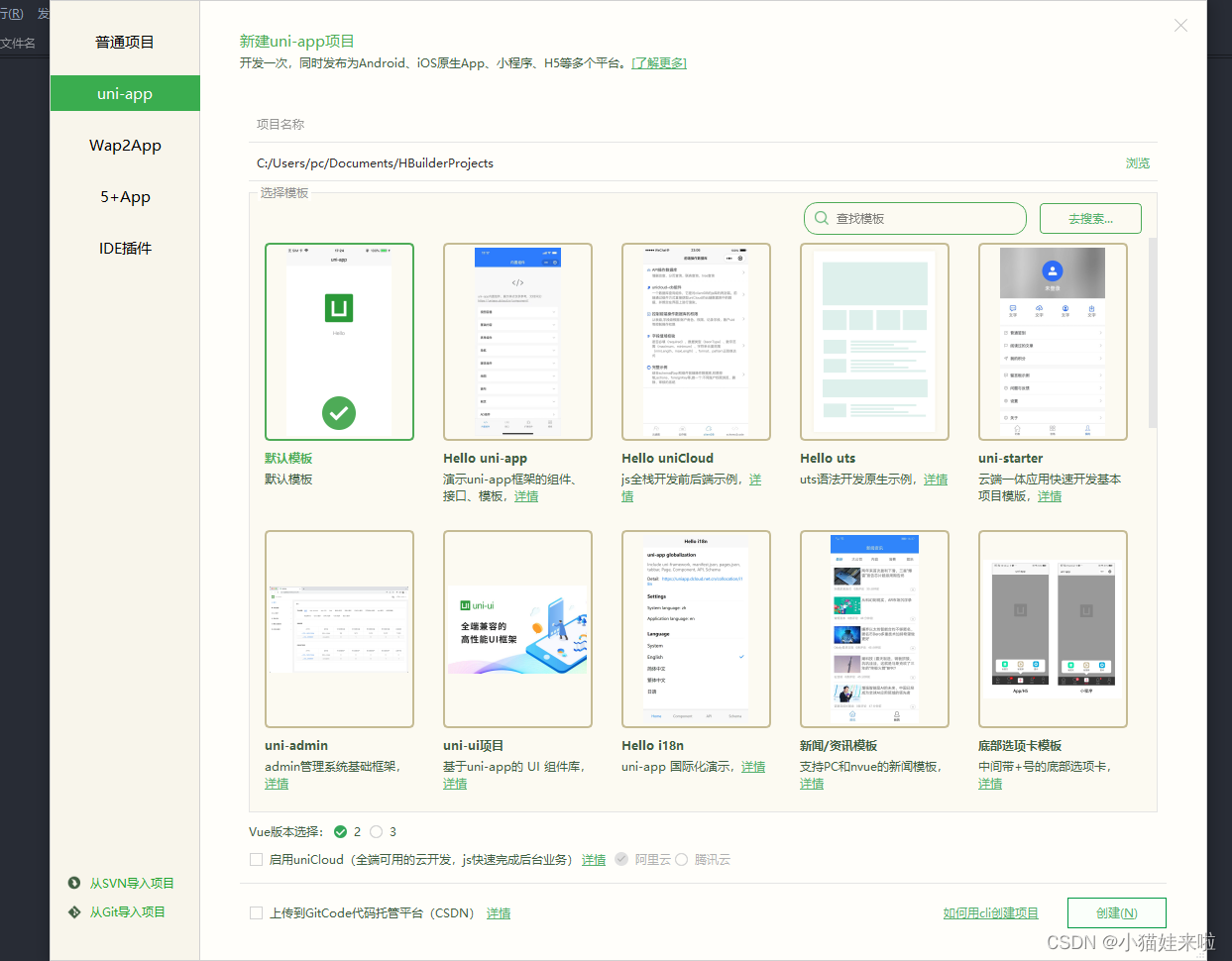
Task: Open 详情 link for 底部选项卡模板
Action: (990, 784)
